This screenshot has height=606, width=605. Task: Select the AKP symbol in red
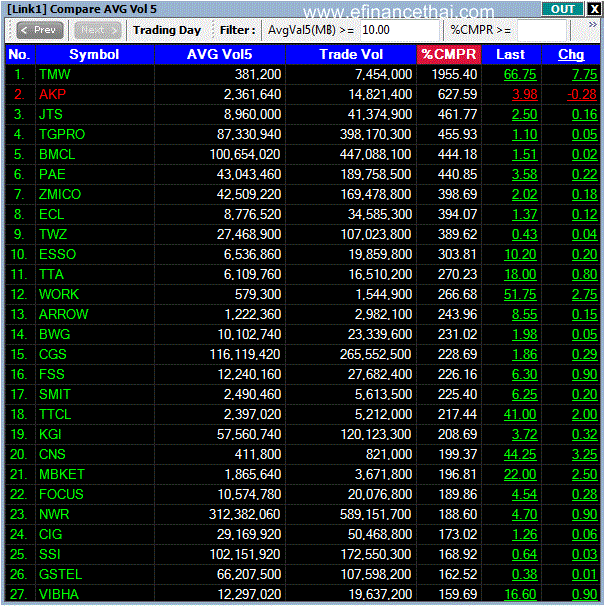click(x=53, y=94)
